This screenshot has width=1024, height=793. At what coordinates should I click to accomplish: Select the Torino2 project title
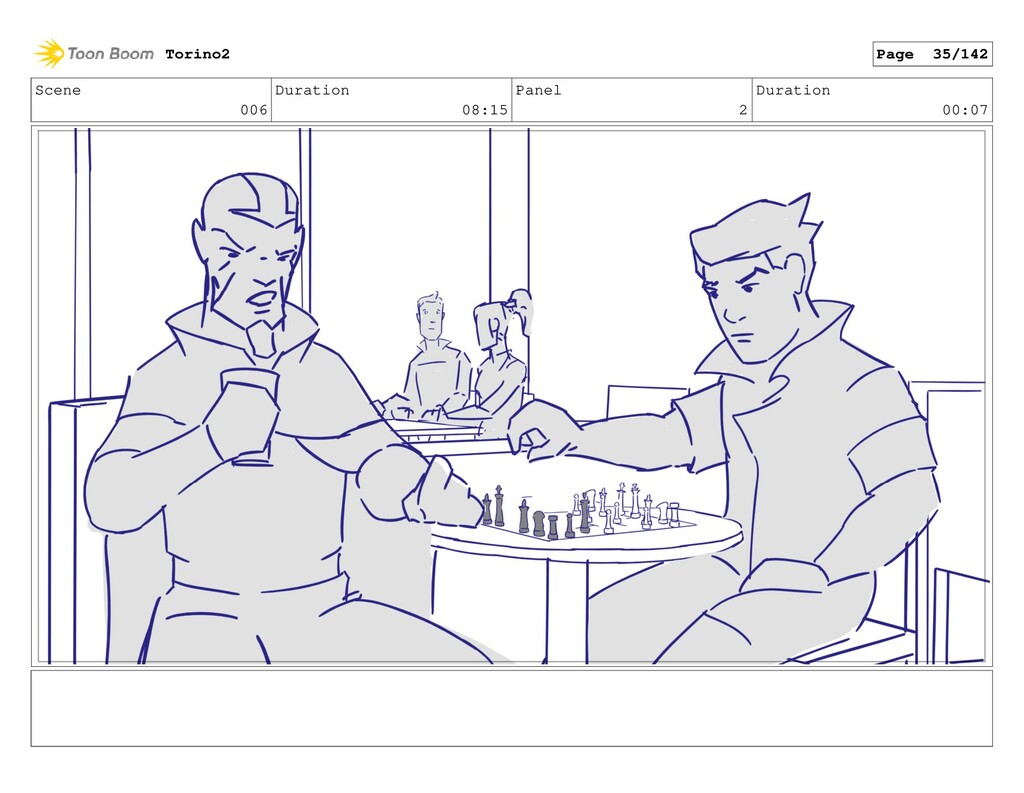[x=197, y=54]
